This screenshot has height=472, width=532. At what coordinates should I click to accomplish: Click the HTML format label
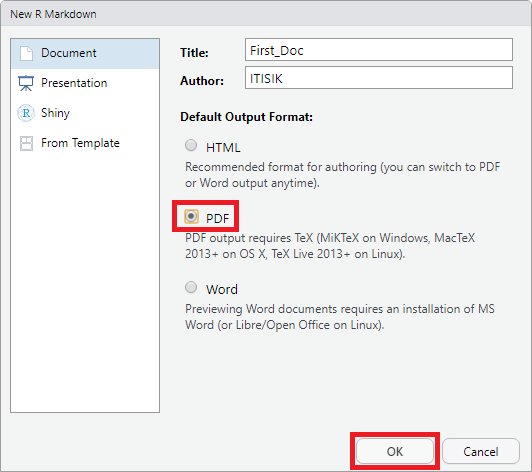(x=223, y=148)
